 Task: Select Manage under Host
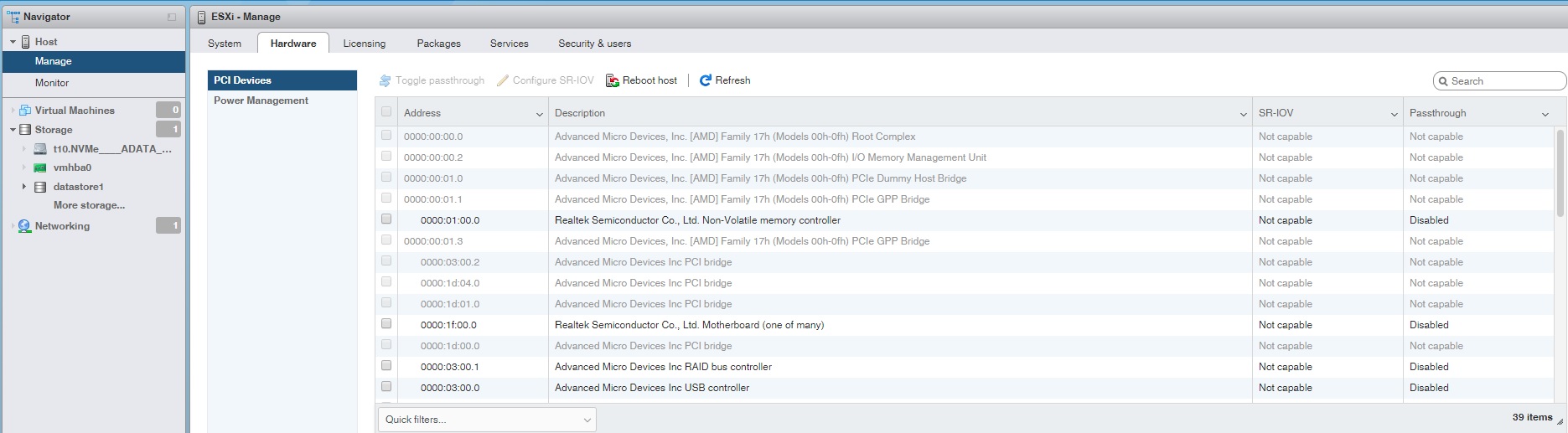point(94,61)
